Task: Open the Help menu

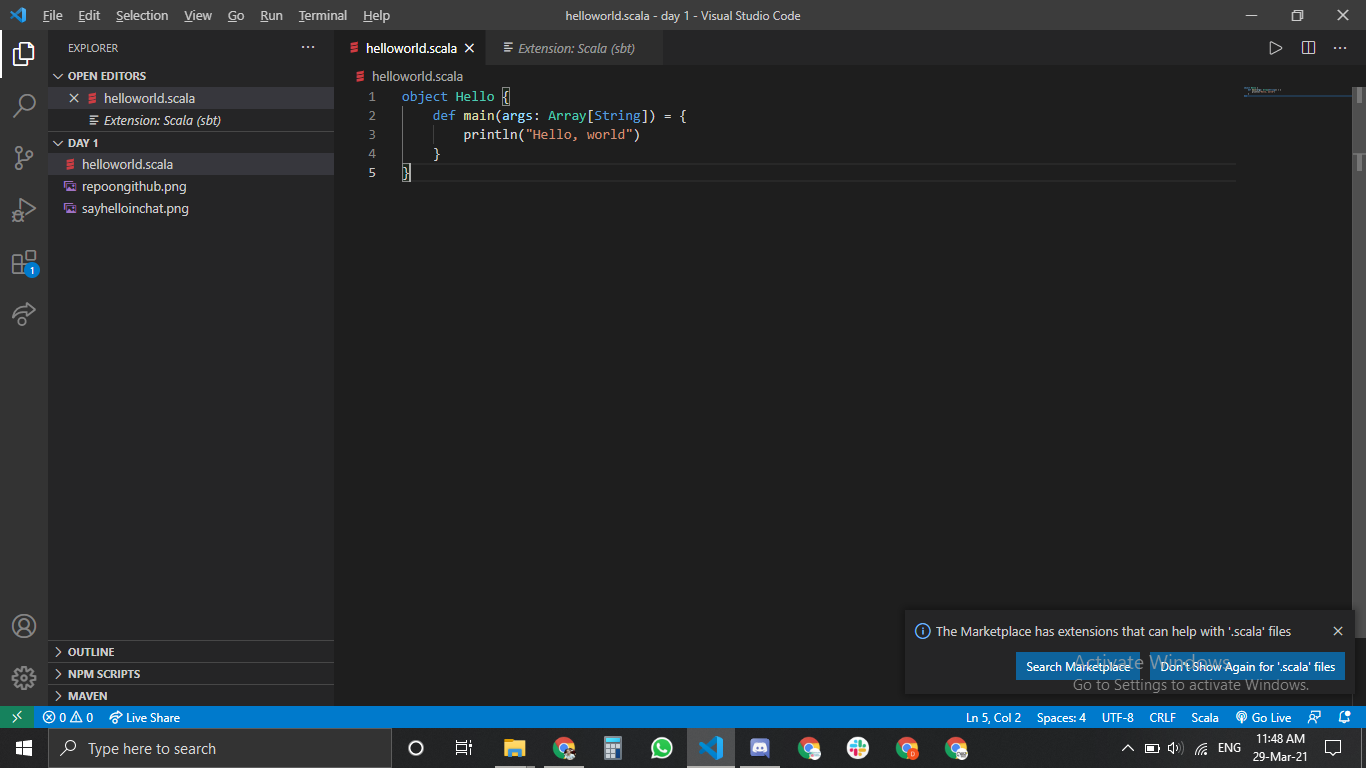Action: (376, 15)
